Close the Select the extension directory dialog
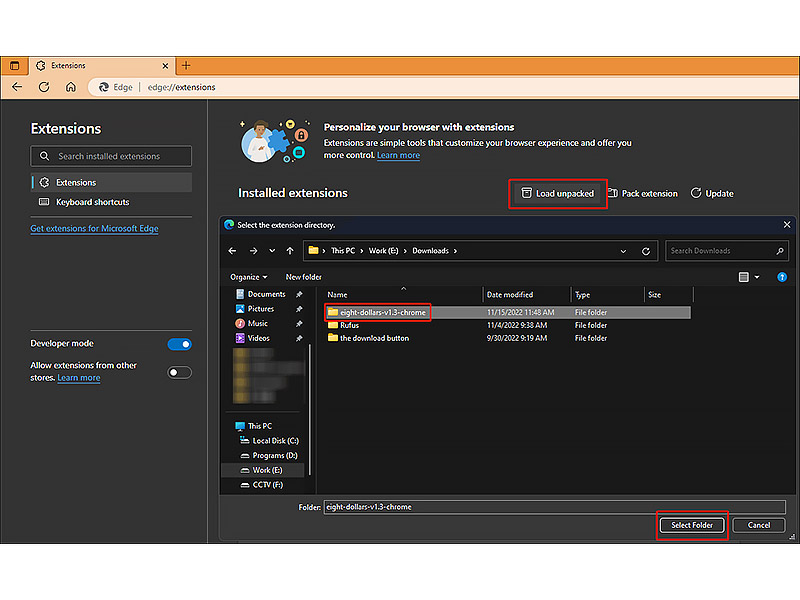The image size is (800, 600). [787, 224]
